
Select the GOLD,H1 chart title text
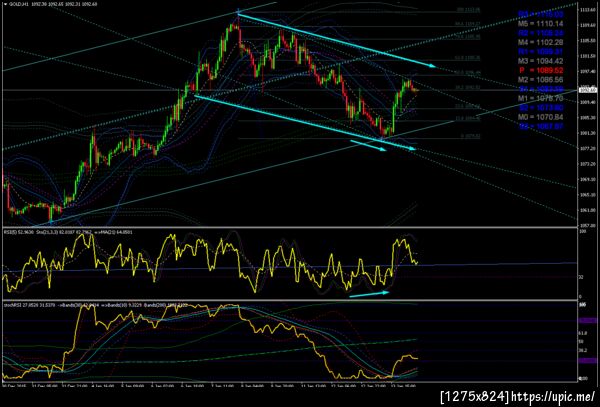click(x=17, y=4)
